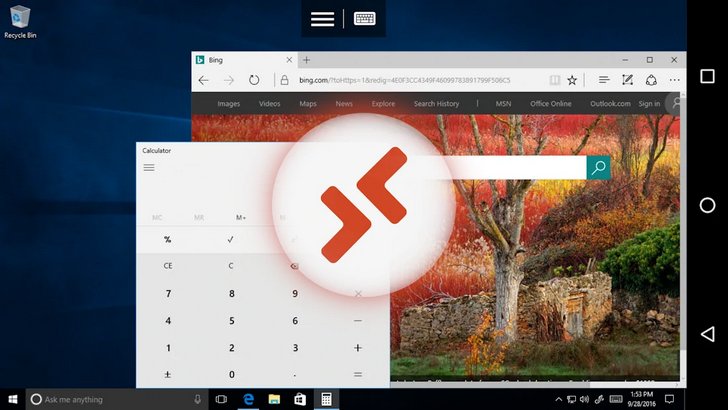Click CE in Calculator
728x410 pixels.
coord(168,266)
